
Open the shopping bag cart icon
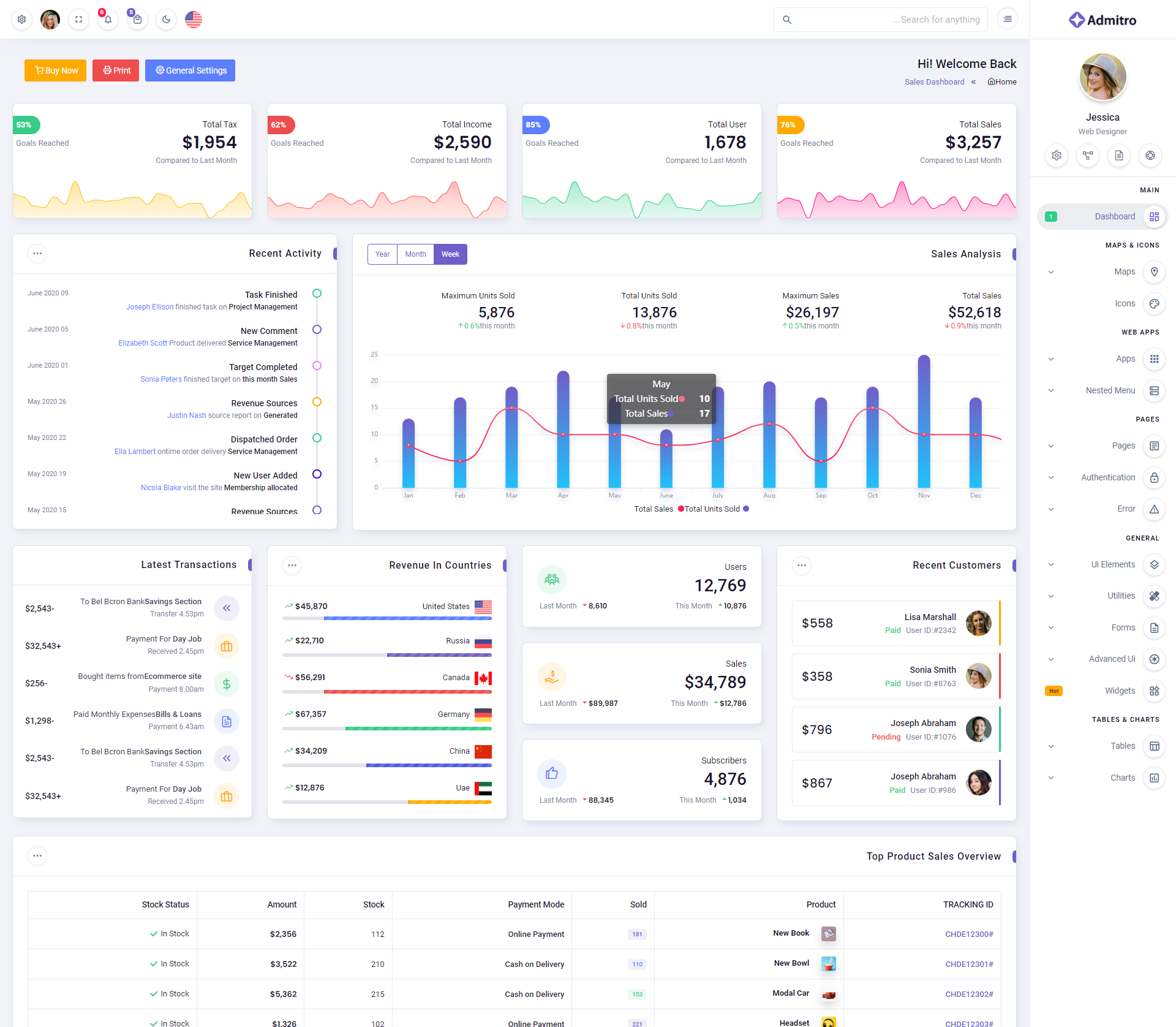[x=137, y=20]
